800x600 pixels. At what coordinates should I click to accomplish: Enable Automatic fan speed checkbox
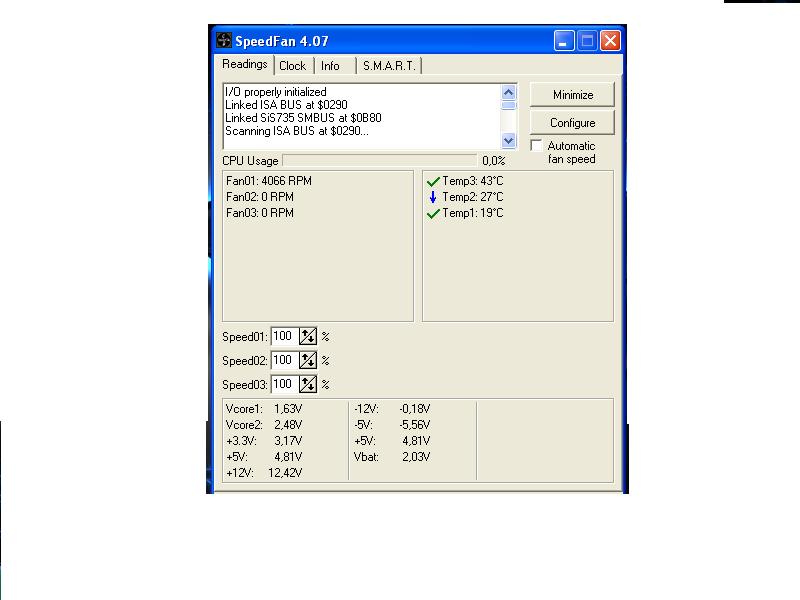[536, 145]
